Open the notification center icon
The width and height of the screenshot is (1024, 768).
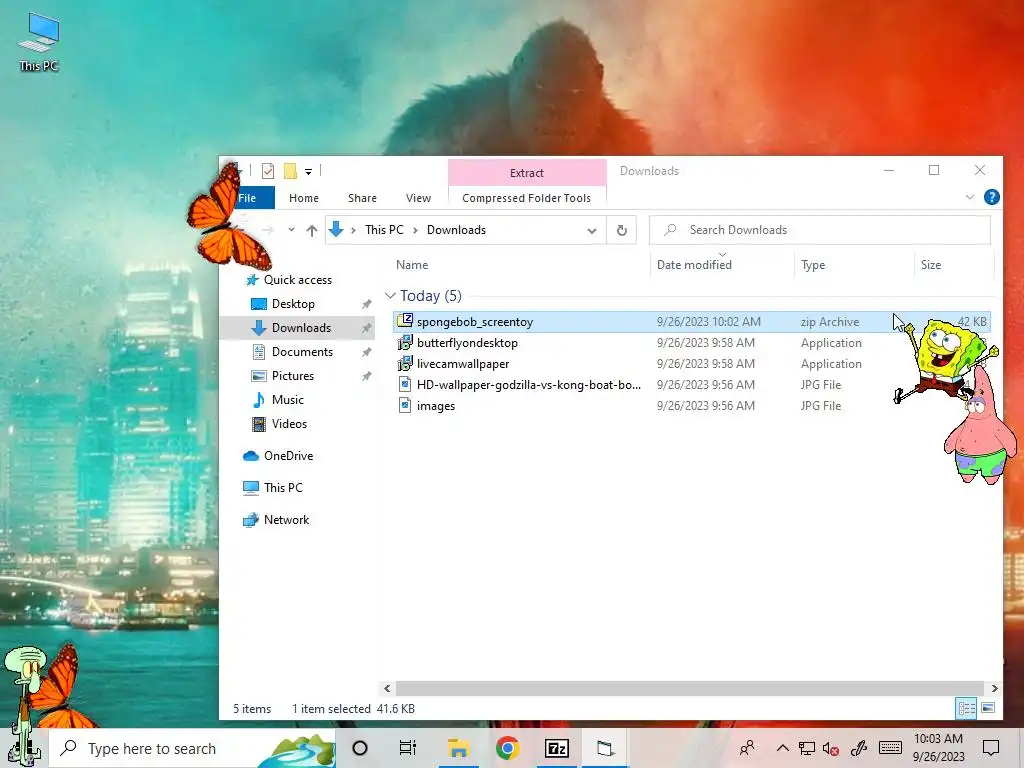coord(991,748)
